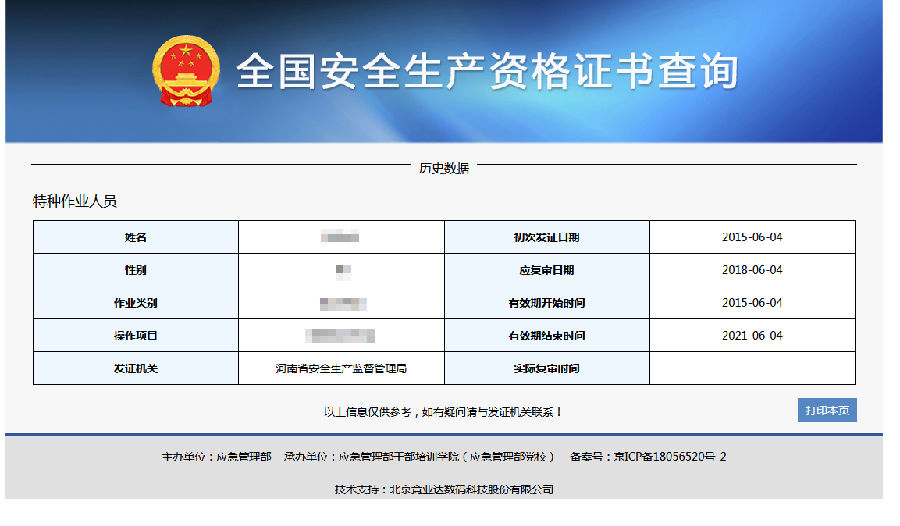Click the blurred name value cell
Image resolution: width=900 pixels, height=526 pixels.
[340, 237]
